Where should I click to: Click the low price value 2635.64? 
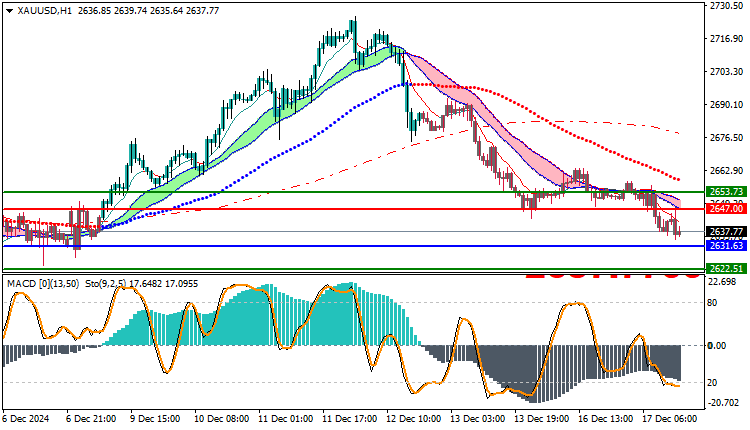[166, 11]
